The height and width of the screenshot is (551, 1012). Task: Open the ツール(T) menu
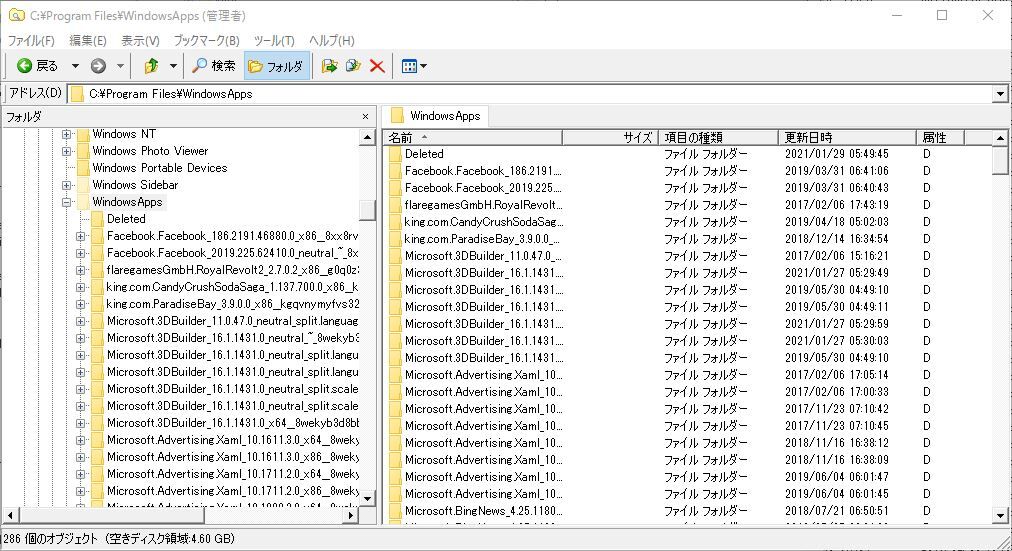(x=274, y=41)
